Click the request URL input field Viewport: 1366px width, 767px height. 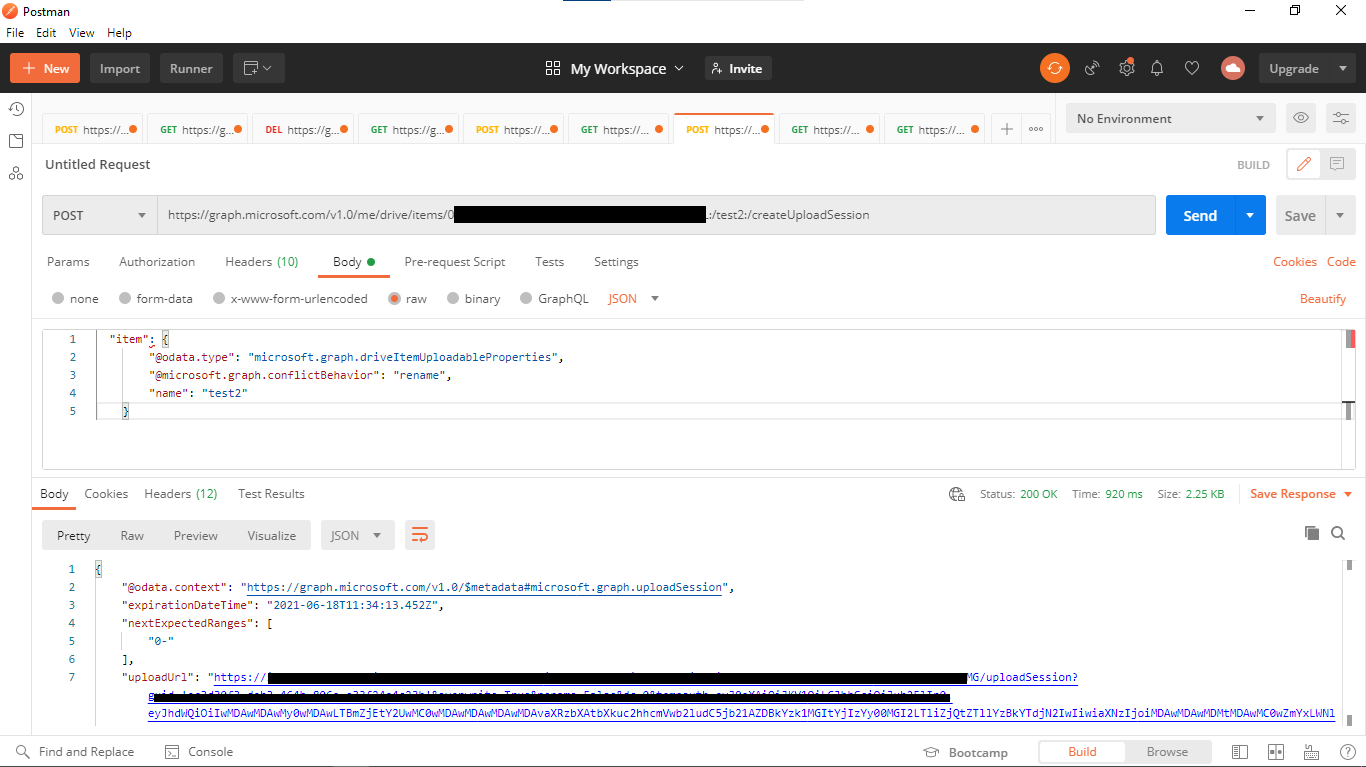click(656, 215)
